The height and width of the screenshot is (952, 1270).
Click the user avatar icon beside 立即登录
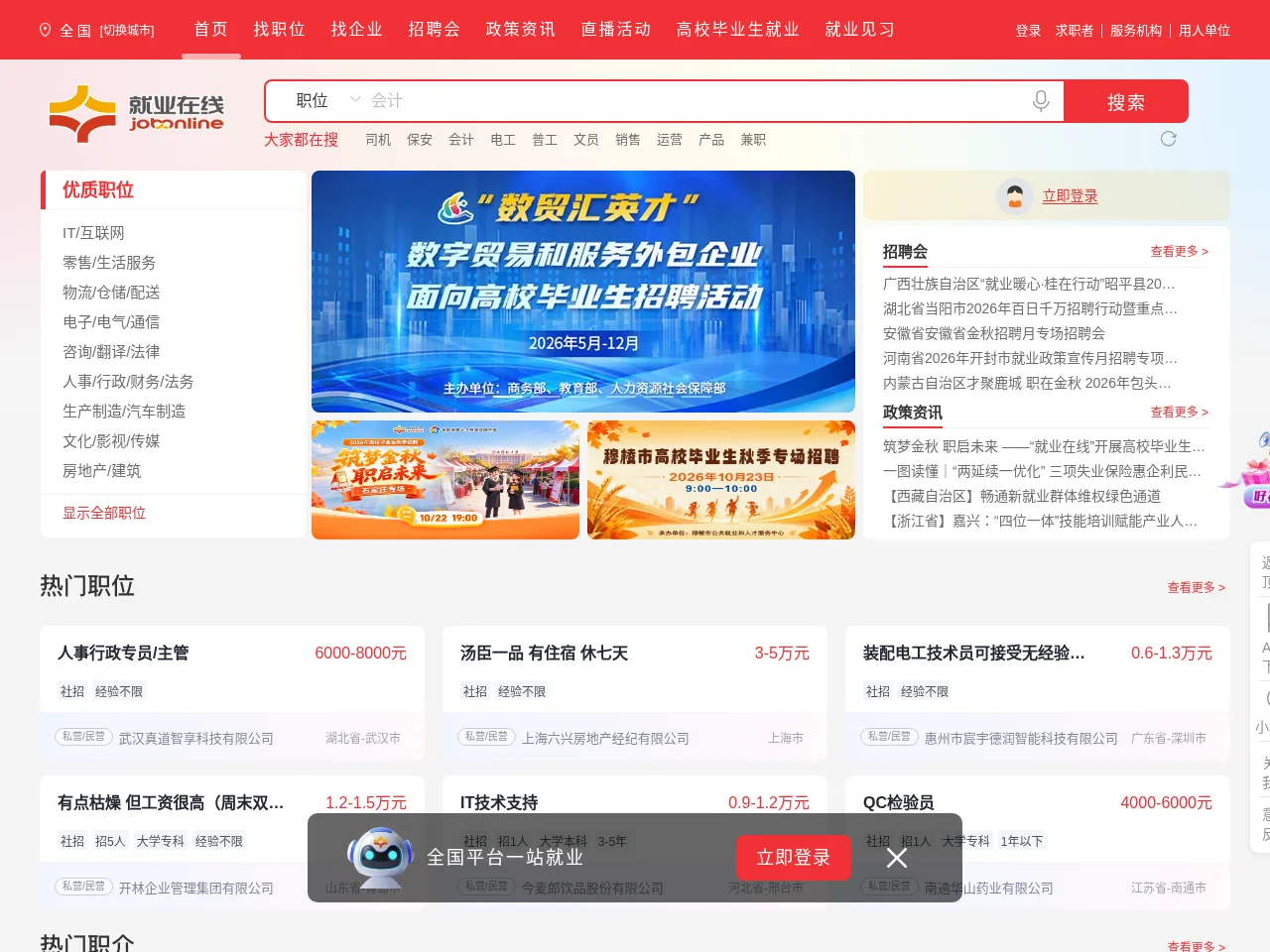(1015, 196)
